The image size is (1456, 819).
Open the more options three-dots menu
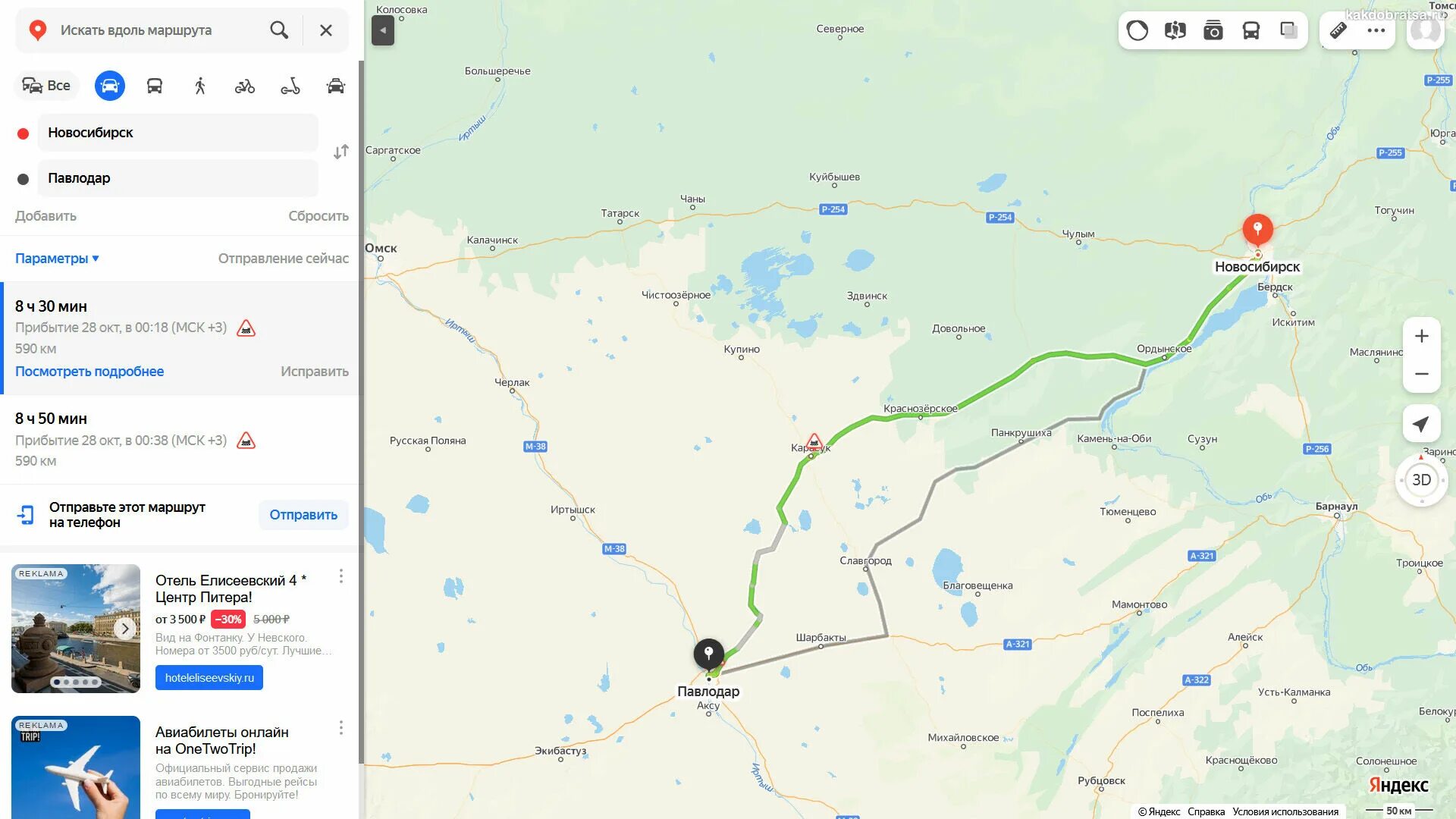point(1376,30)
